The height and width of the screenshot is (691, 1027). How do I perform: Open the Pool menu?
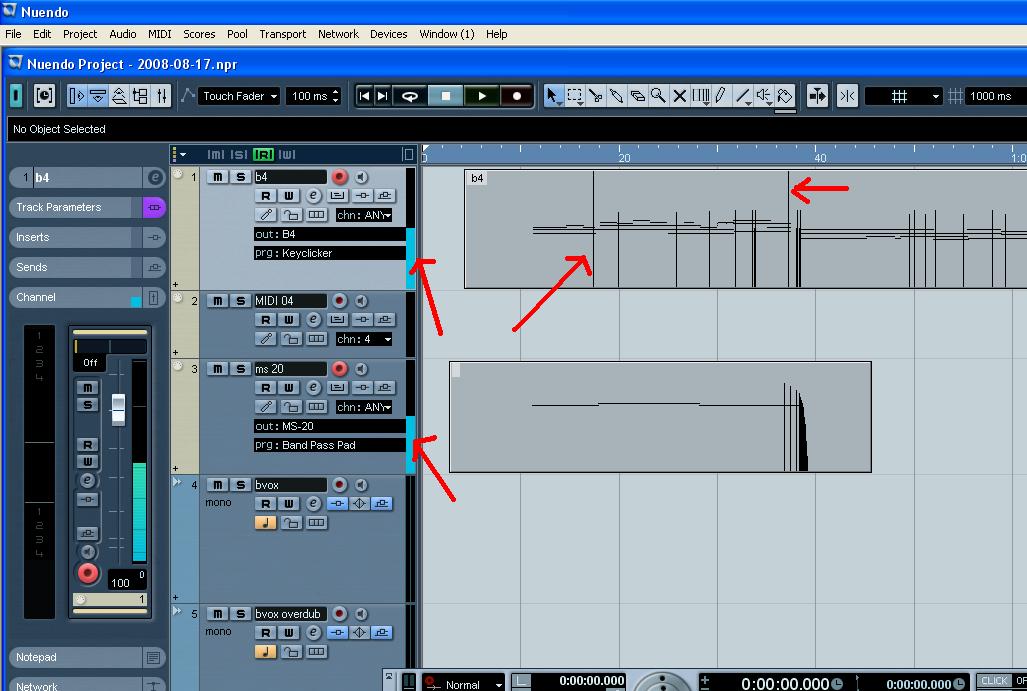point(237,34)
